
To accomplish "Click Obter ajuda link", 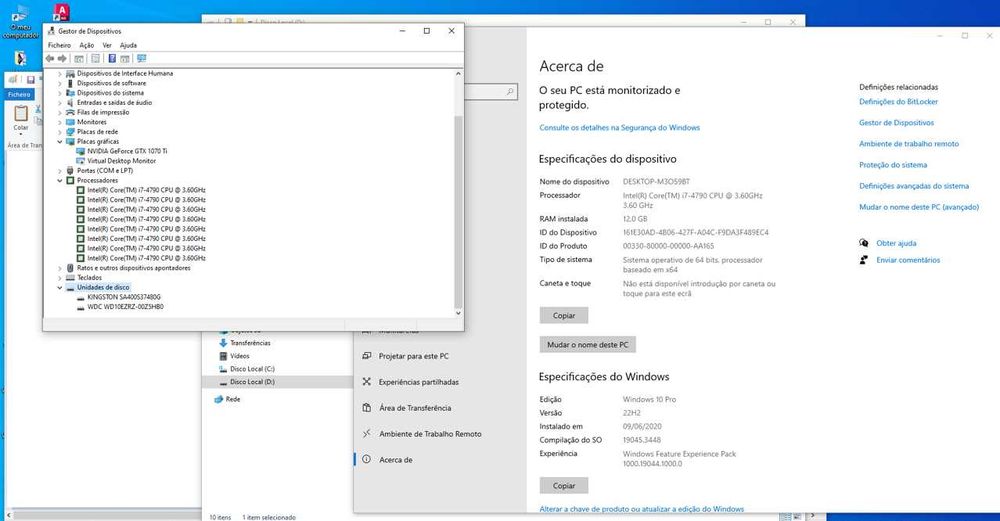I will click(x=896, y=243).
